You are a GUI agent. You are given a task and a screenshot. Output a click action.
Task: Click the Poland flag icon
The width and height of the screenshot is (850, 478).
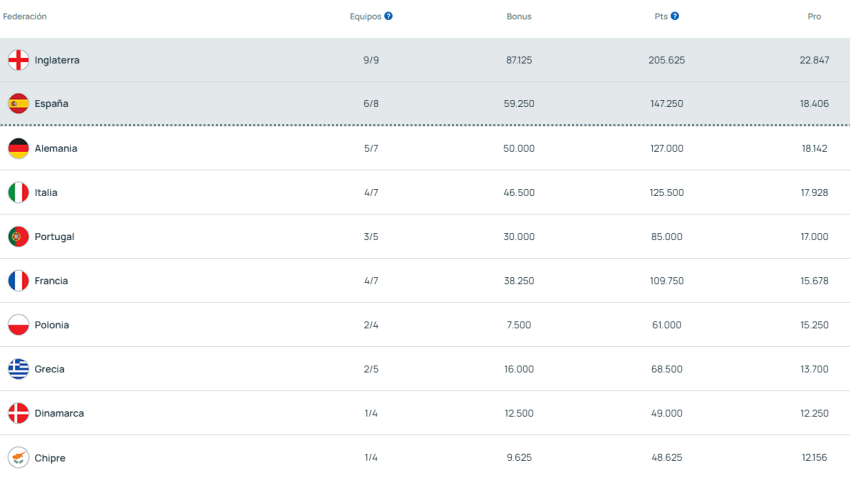(x=18, y=325)
